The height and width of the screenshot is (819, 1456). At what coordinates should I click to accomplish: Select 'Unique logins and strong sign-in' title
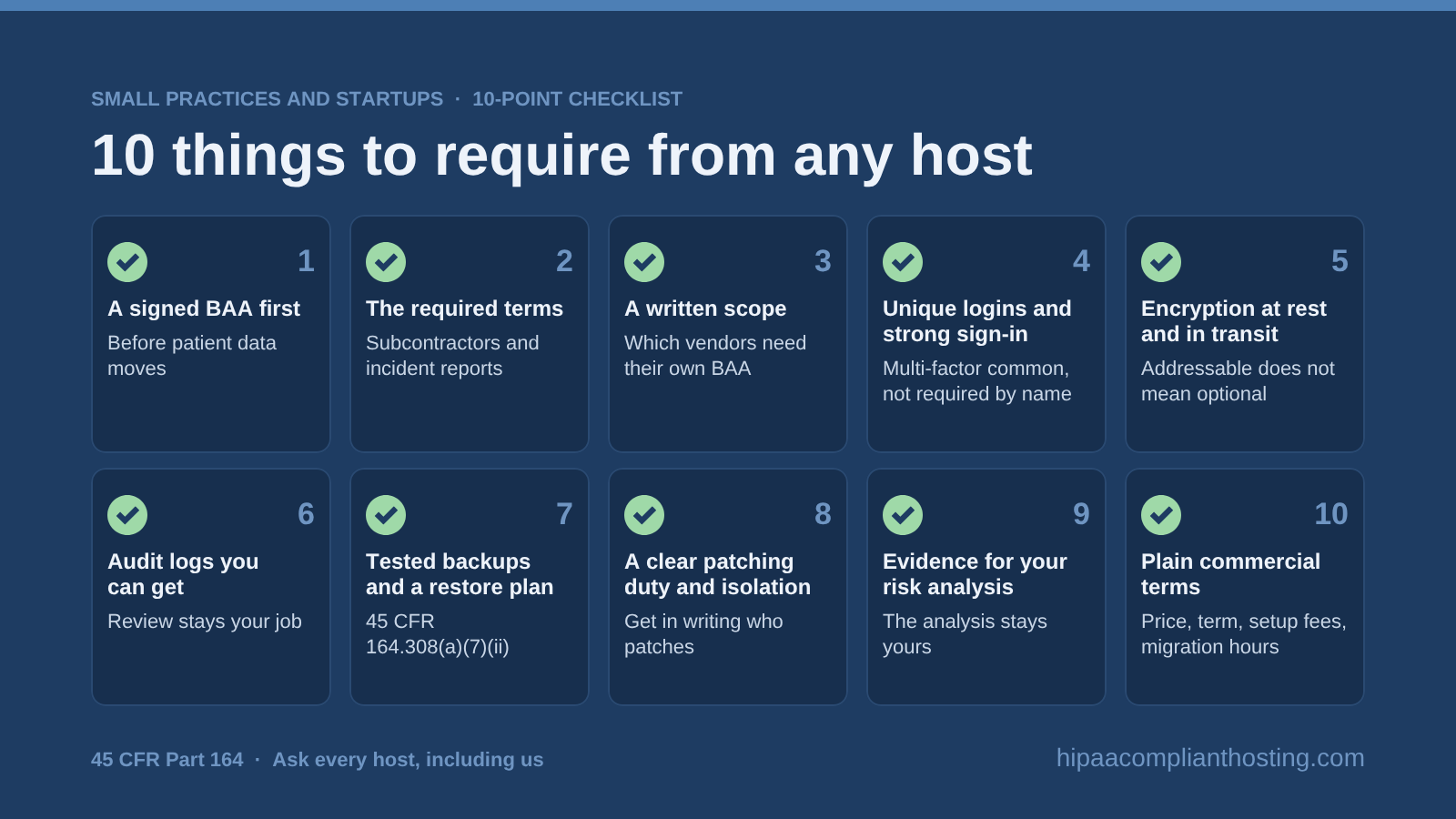[x=977, y=321]
